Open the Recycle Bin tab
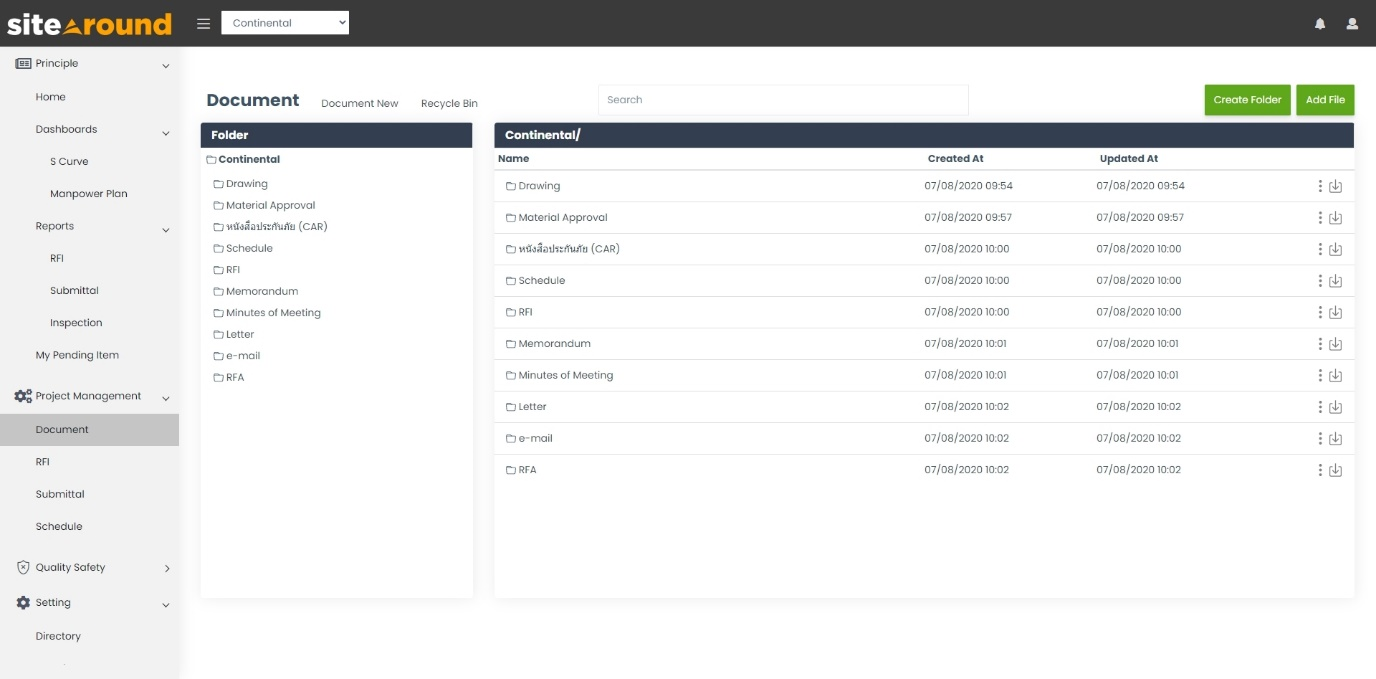 tap(449, 103)
